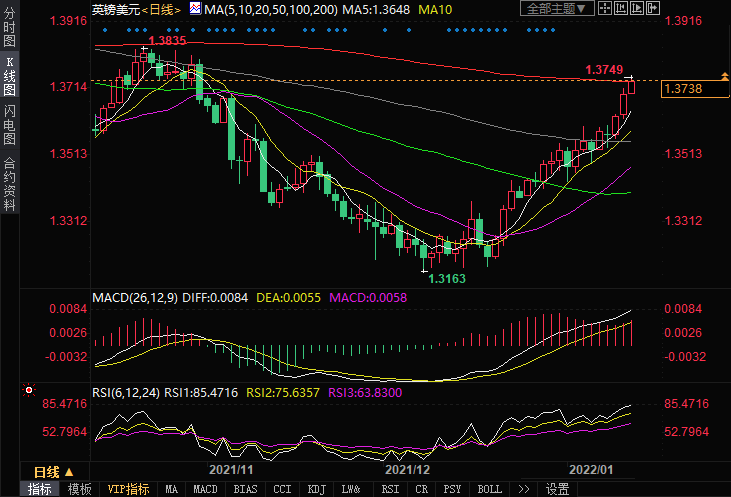The height and width of the screenshot is (497, 731).
Task: Click the yellow up arrow at right axis
Action: point(724,77)
